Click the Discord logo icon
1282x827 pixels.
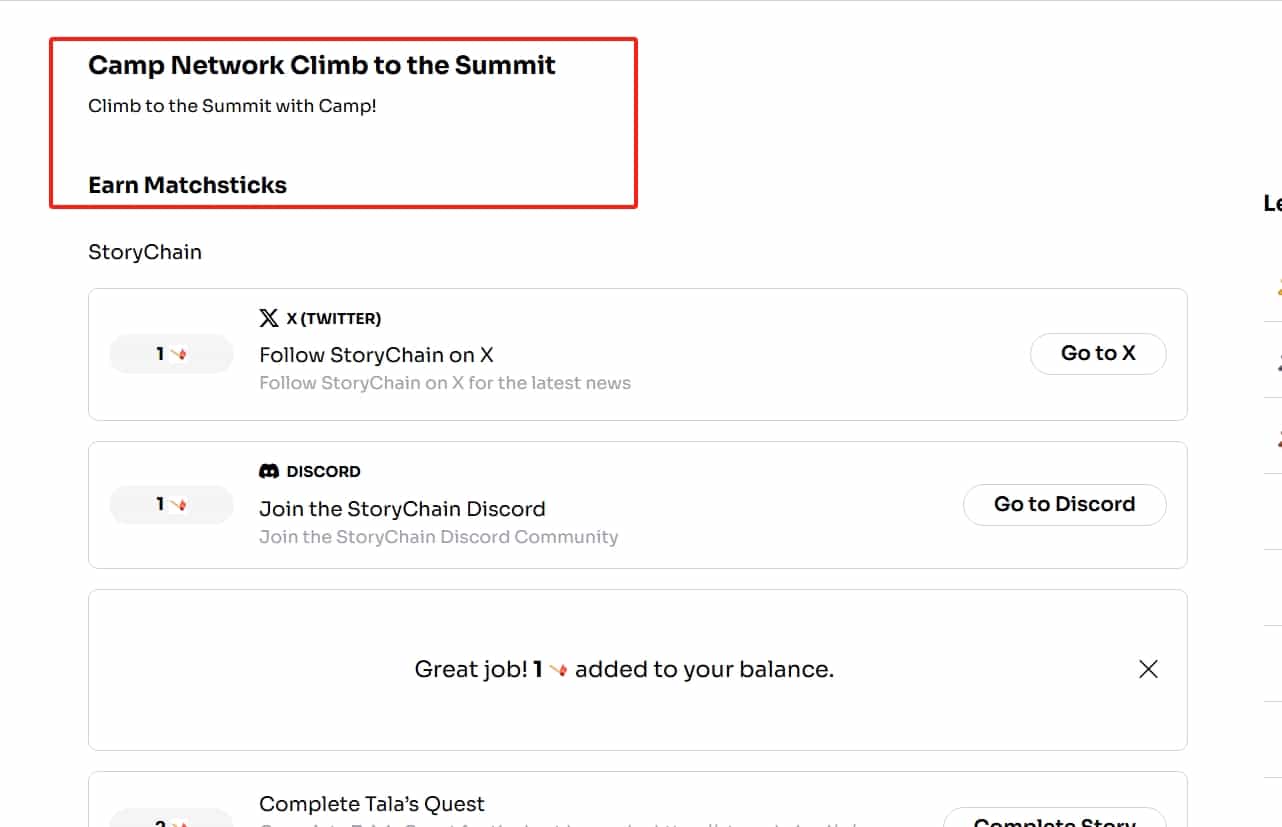[x=269, y=471]
